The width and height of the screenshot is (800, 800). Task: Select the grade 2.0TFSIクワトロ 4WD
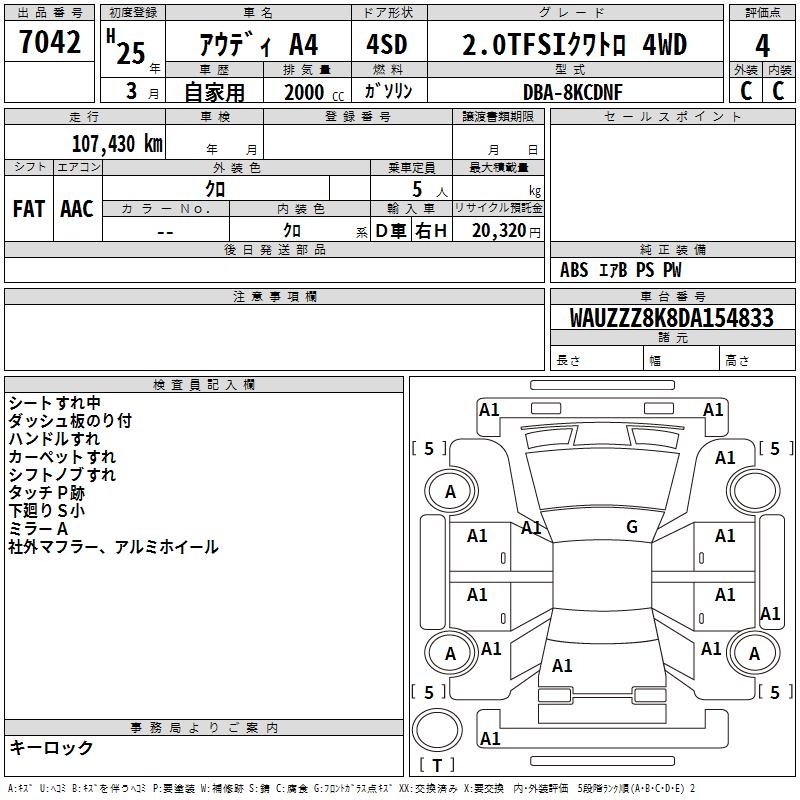click(574, 46)
